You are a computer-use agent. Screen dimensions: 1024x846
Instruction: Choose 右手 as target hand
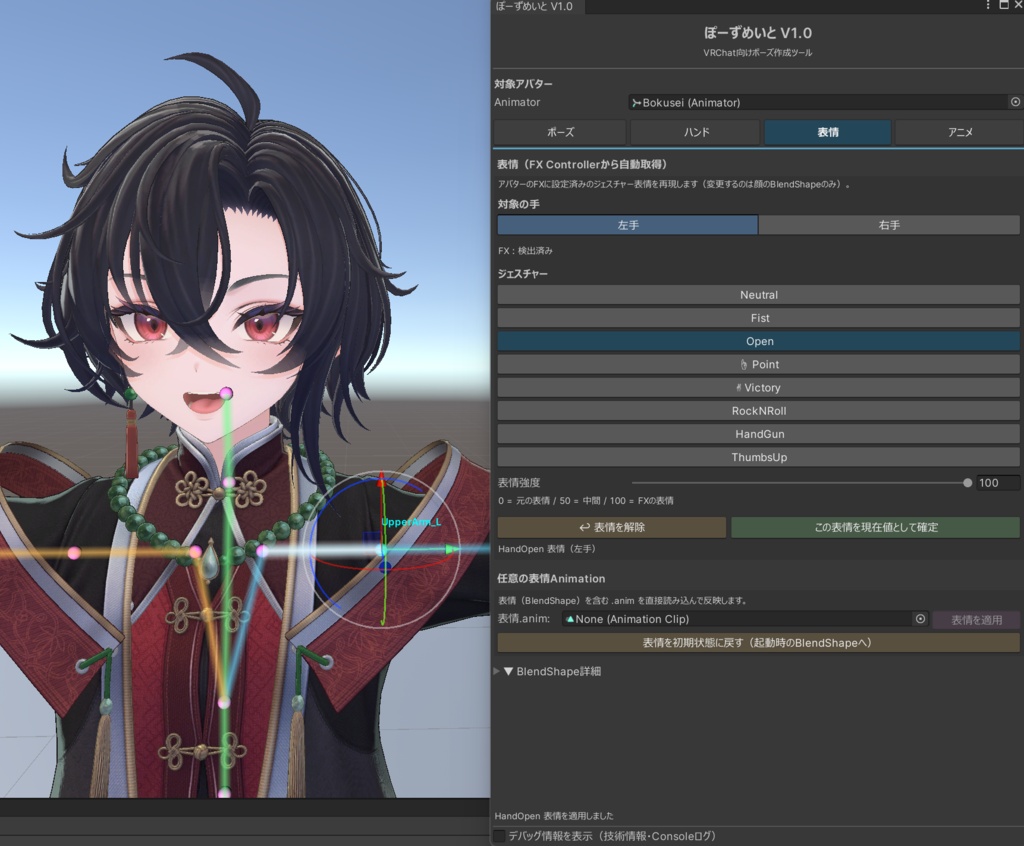click(889, 225)
